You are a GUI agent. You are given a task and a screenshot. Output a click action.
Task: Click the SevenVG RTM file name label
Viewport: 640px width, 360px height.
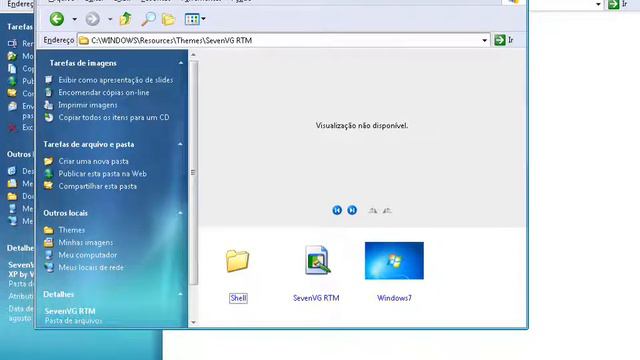[x=316, y=298]
